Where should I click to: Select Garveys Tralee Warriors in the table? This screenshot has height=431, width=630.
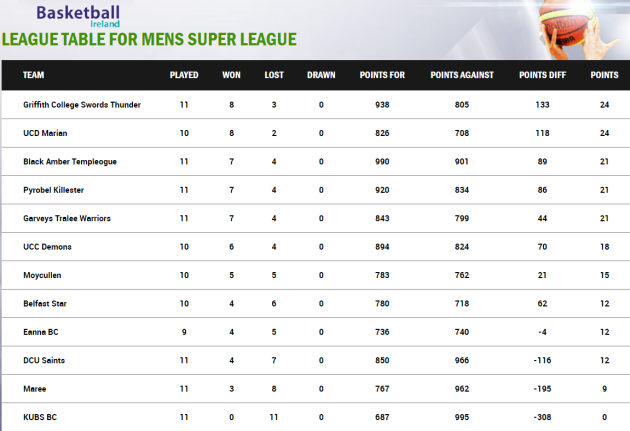pyautogui.click(x=67, y=219)
